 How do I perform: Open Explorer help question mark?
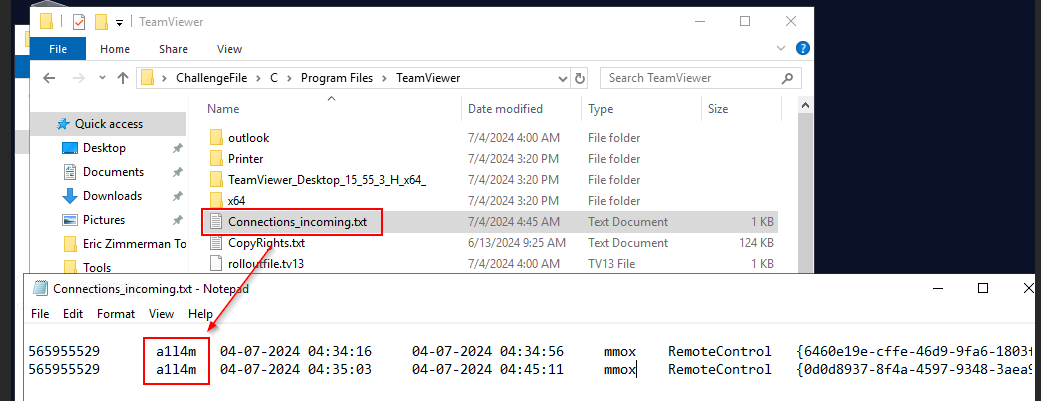(x=803, y=48)
